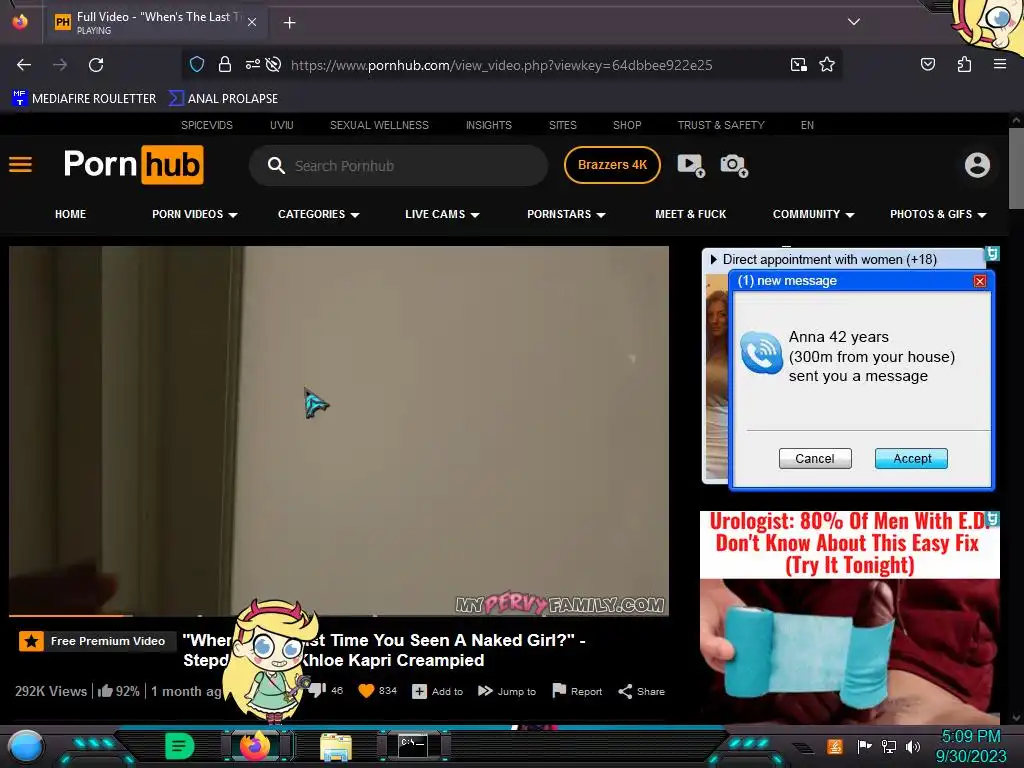The width and height of the screenshot is (1024, 768).
Task: Switch to the command prompt taskbar window
Action: pyautogui.click(x=413, y=746)
